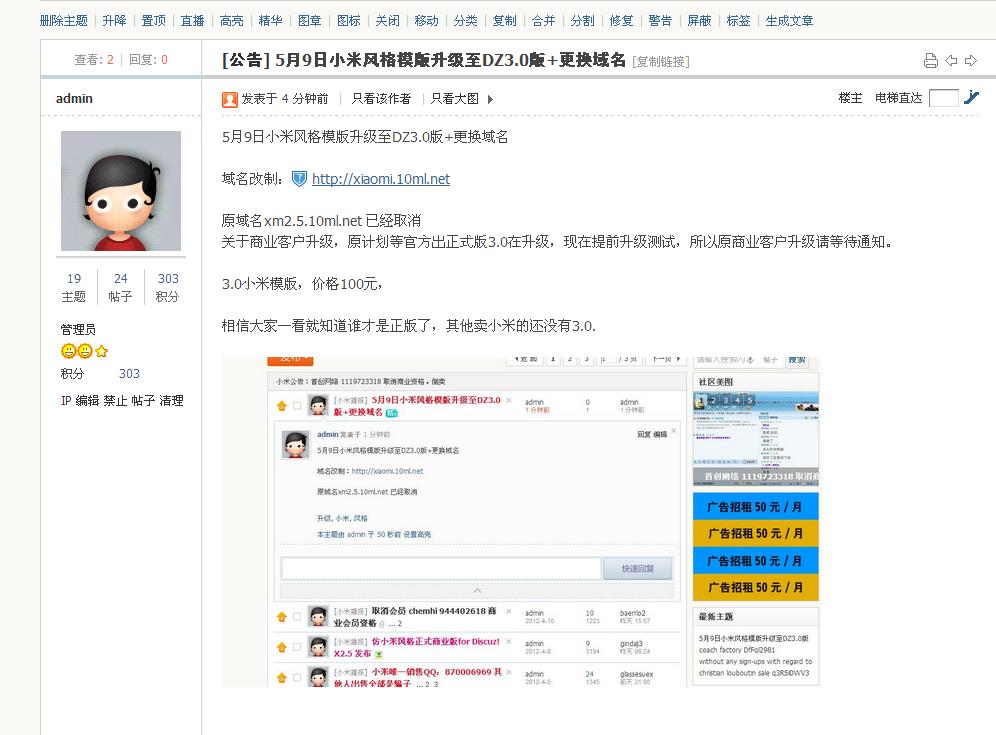Click 编辑 in the author admin links
Image resolution: width=996 pixels, height=735 pixels.
(x=88, y=401)
